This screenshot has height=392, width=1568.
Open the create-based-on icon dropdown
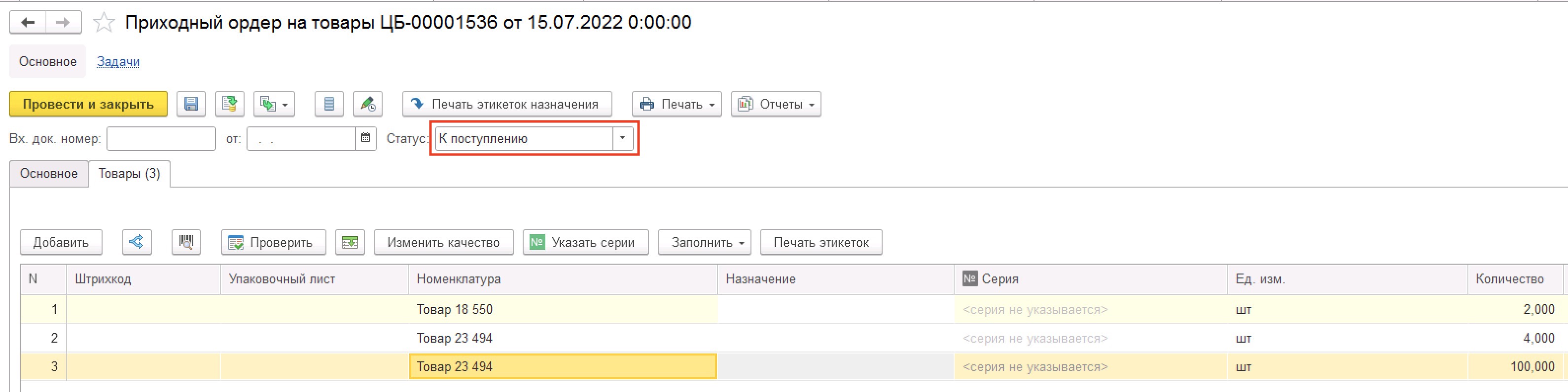coord(275,104)
